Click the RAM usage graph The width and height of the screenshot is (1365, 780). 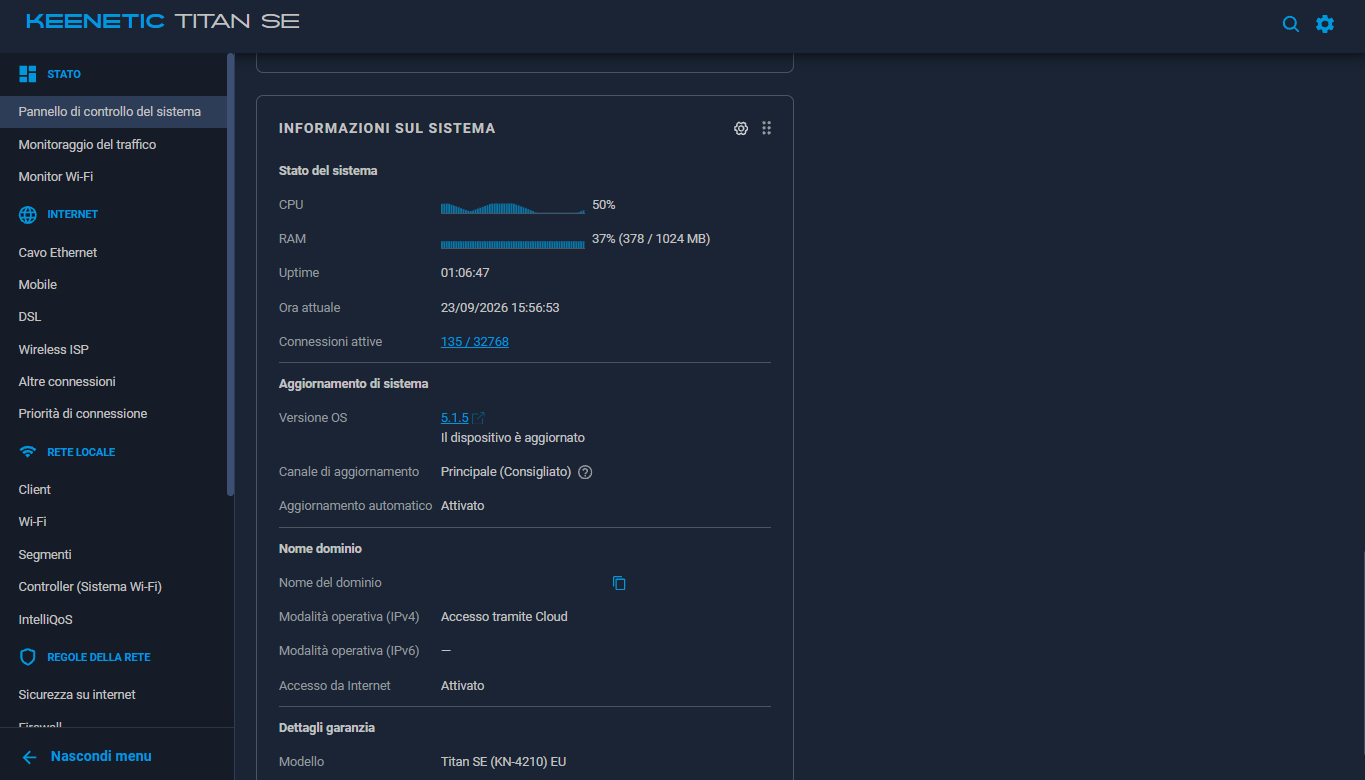click(x=513, y=244)
